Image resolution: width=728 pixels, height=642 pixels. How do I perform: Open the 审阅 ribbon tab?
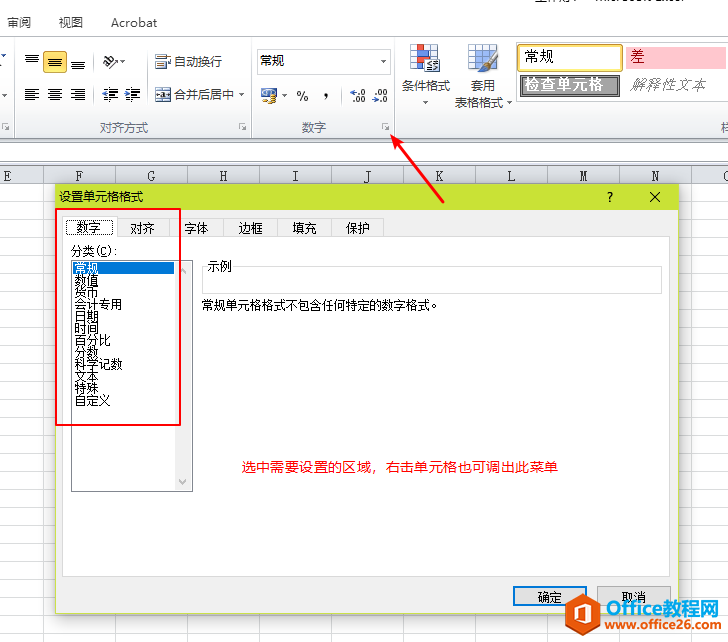click(19, 22)
